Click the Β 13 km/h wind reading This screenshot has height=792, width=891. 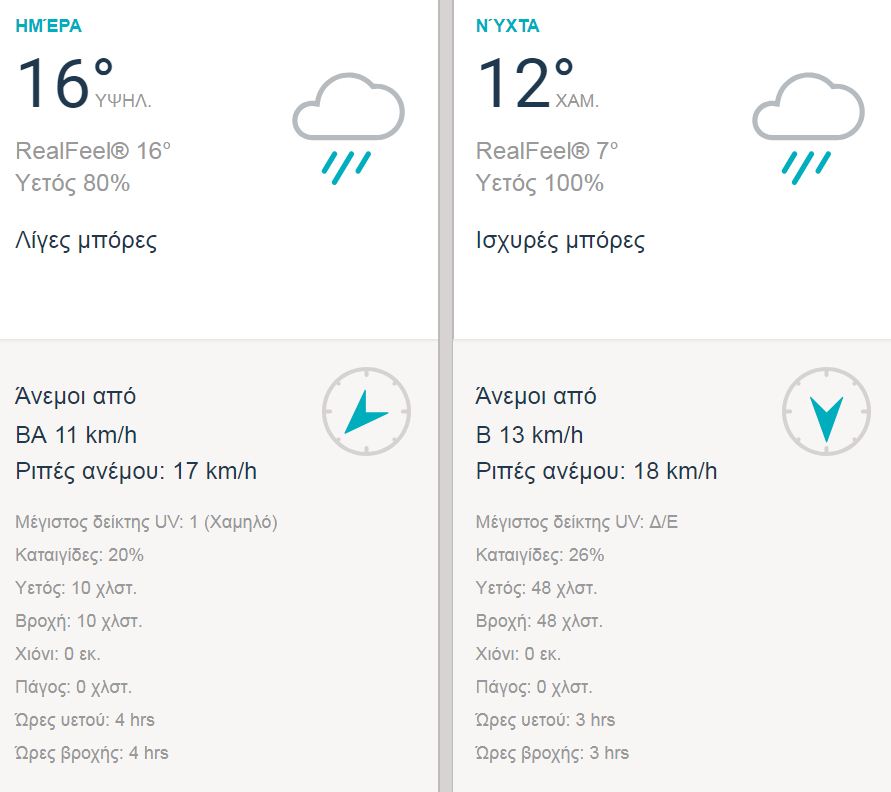click(x=529, y=435)
